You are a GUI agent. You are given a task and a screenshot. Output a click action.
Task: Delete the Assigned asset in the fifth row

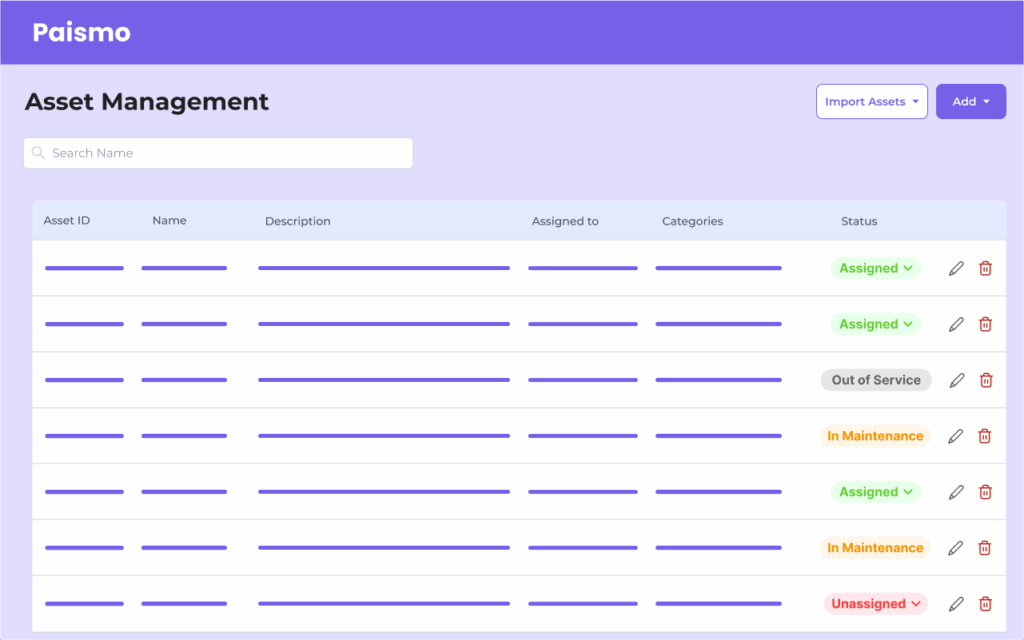point(985,492)
